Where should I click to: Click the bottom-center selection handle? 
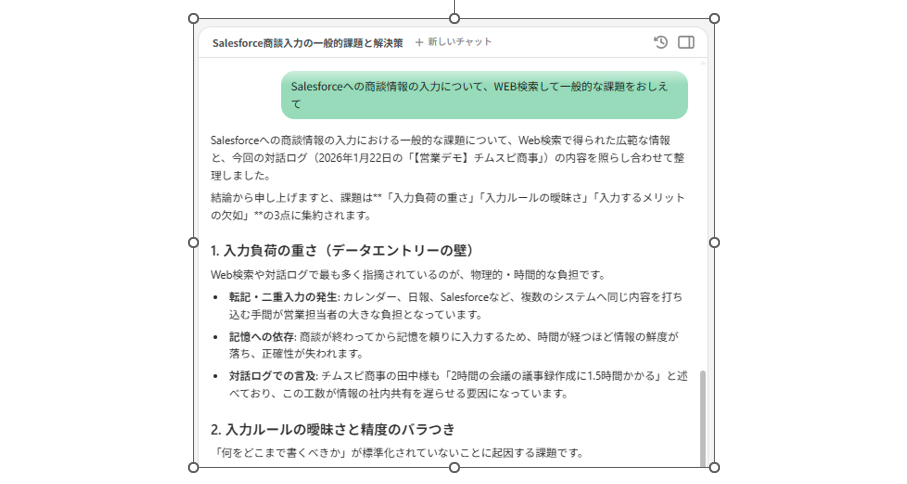[455, 467]
